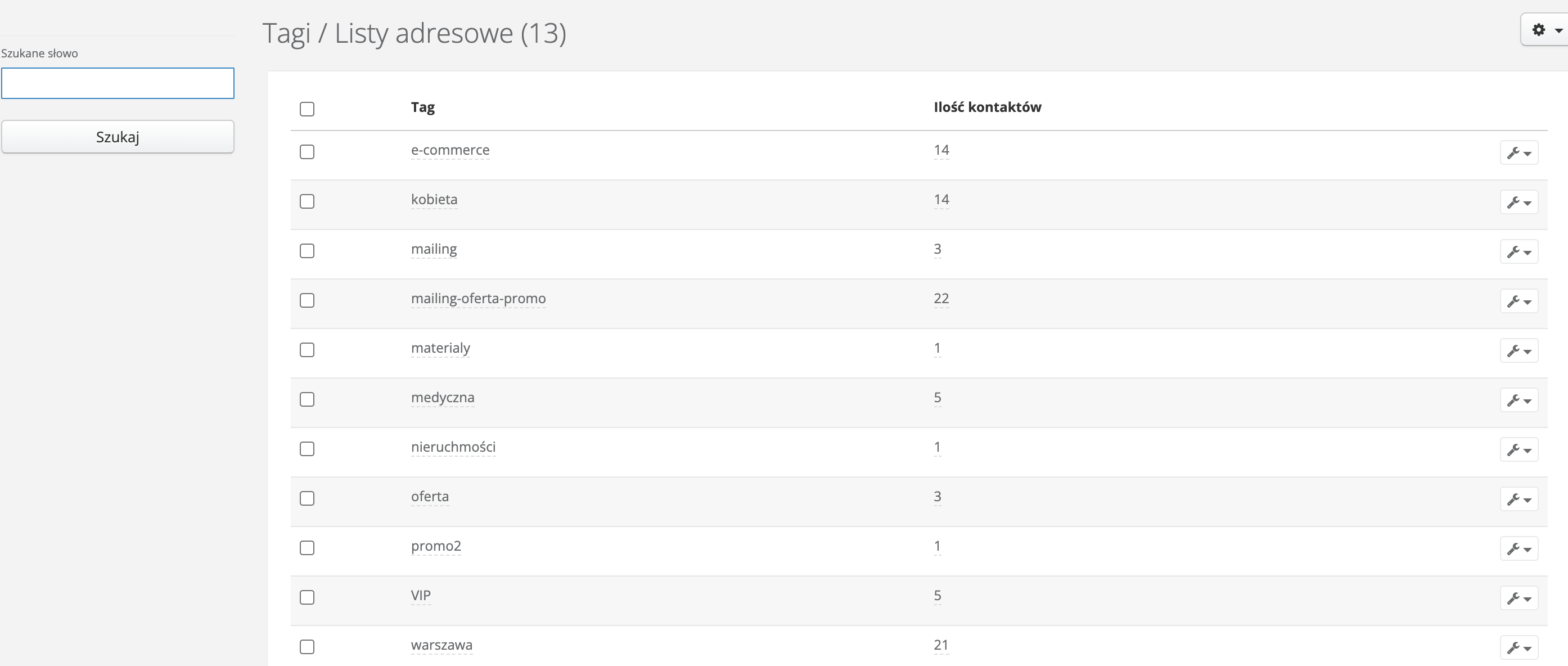
Task: Expand the dropdown arrow on materialy row
Action: pyautogui.click(x=1527, y=352)
